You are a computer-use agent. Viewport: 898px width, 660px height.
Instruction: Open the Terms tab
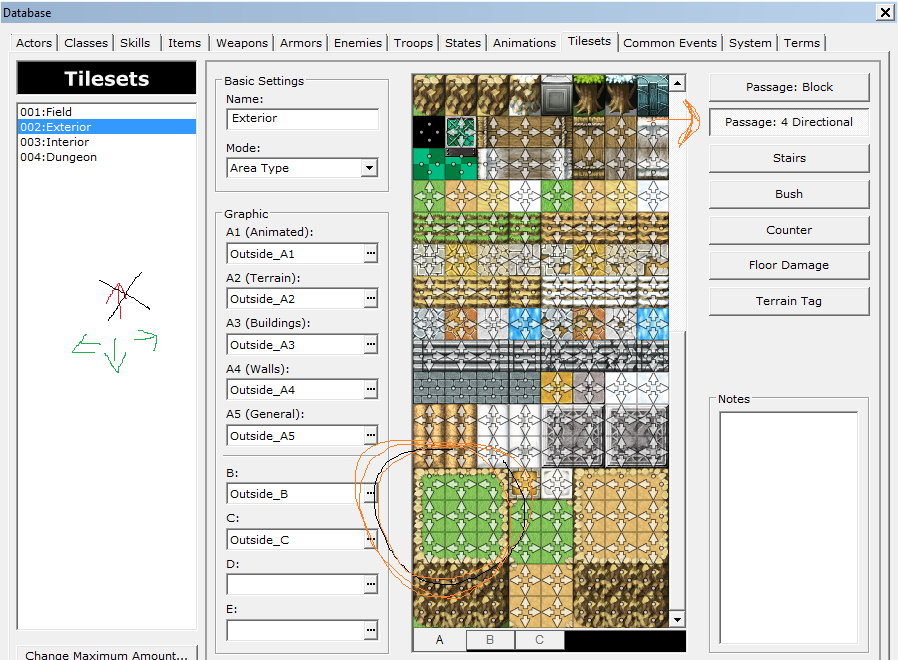click(802, 43)
